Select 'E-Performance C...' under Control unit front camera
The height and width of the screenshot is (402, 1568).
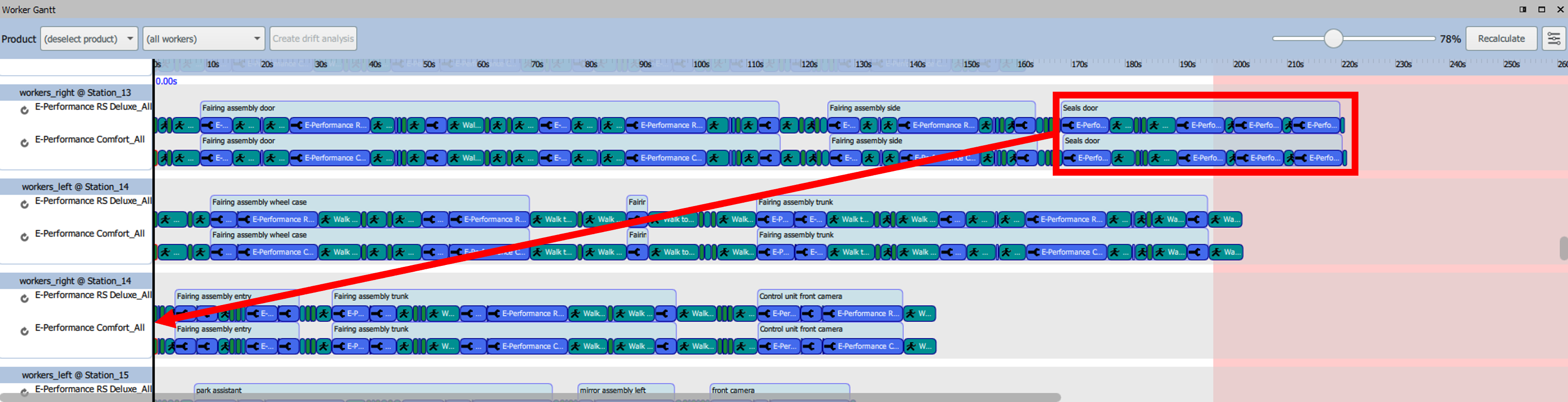point(862,347)
